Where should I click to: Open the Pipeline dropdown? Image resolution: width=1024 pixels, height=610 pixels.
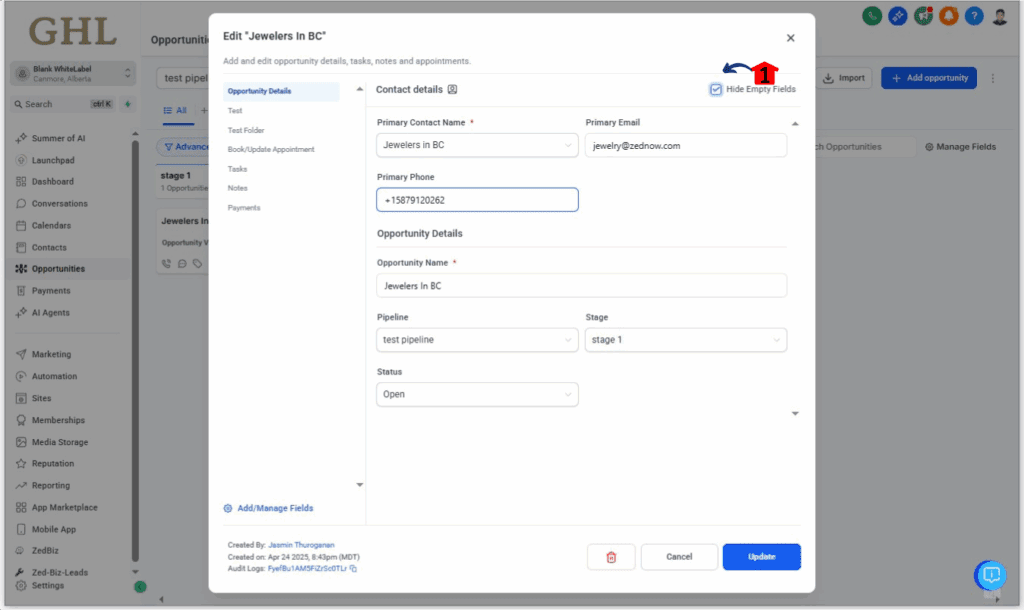[477, 340]
